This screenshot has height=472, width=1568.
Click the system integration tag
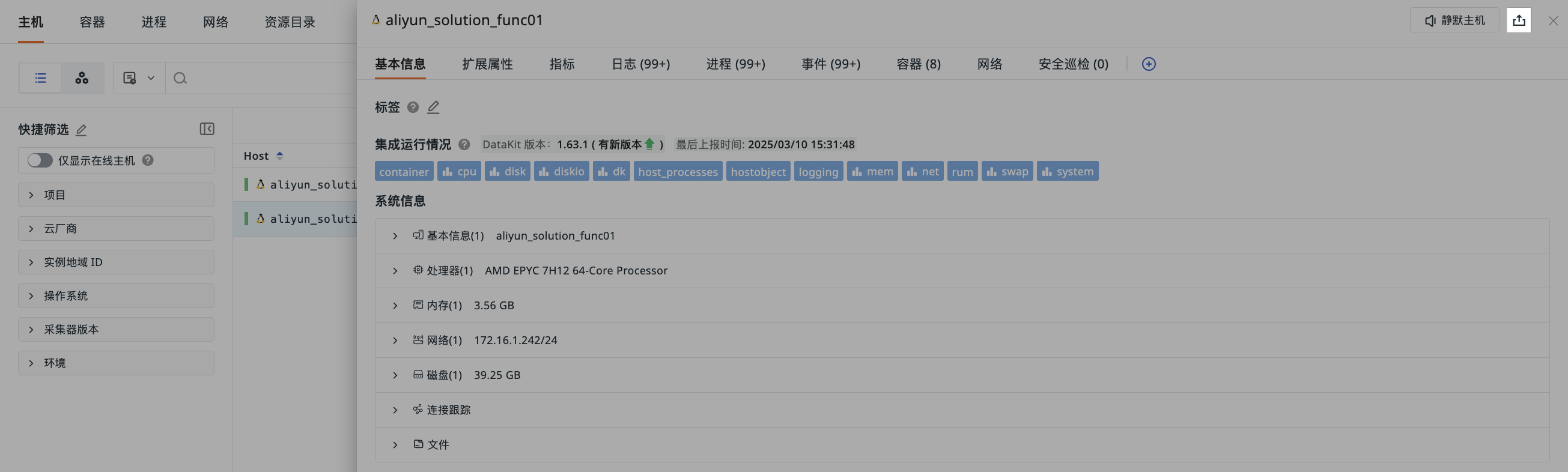[1067, 172]
